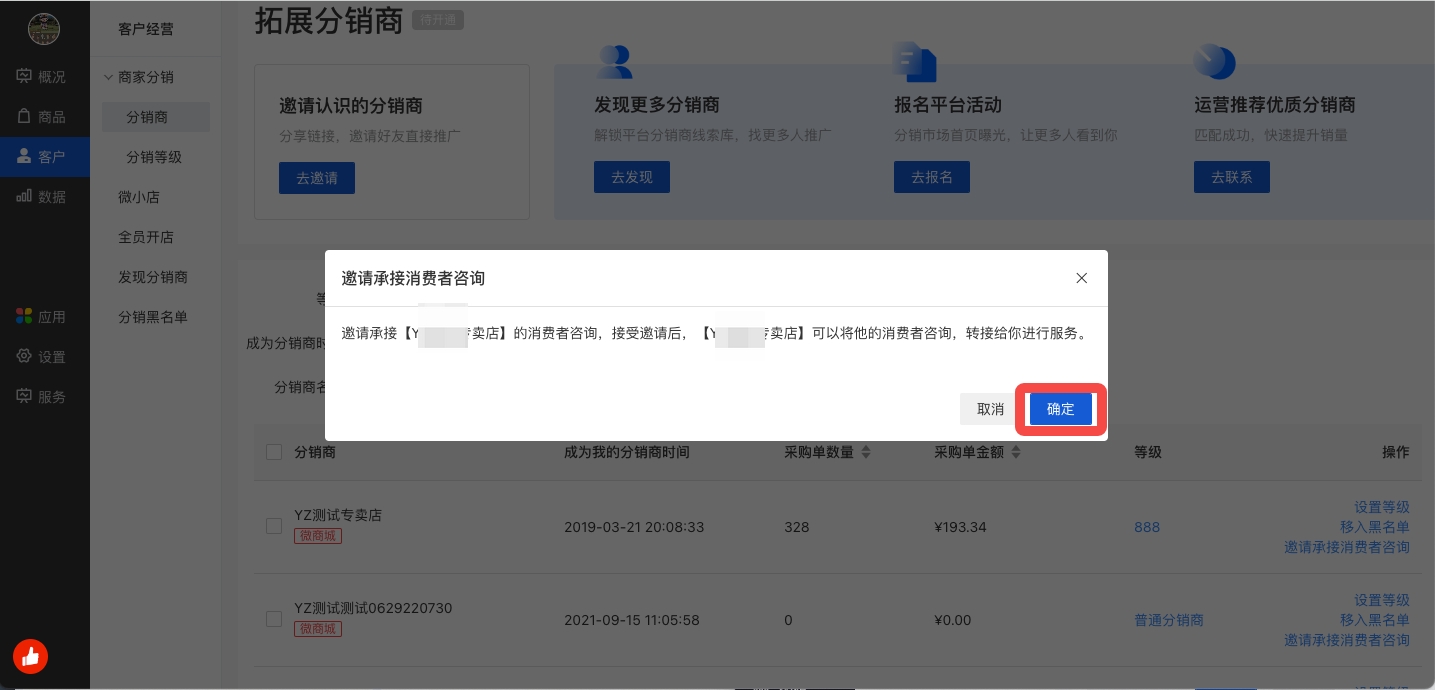Open the 888 level link
Viewport: 1435px width, 690px height.
1147,527
